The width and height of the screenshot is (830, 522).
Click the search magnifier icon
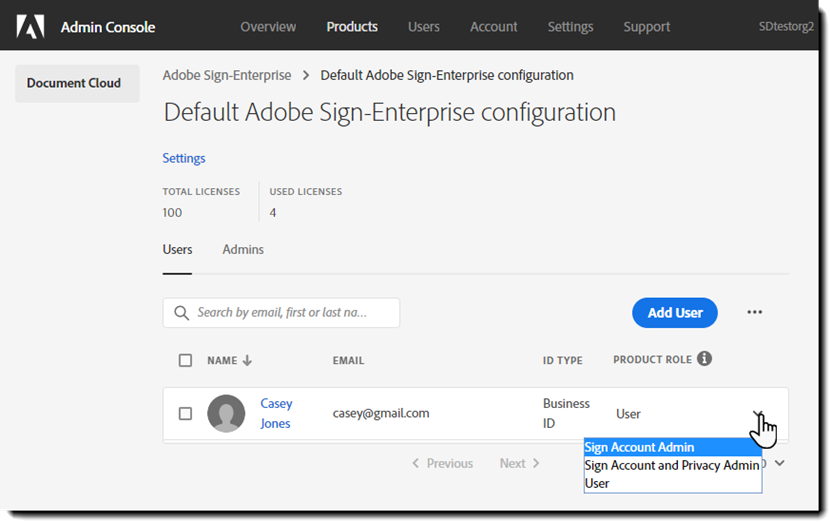tap(181, 313)
